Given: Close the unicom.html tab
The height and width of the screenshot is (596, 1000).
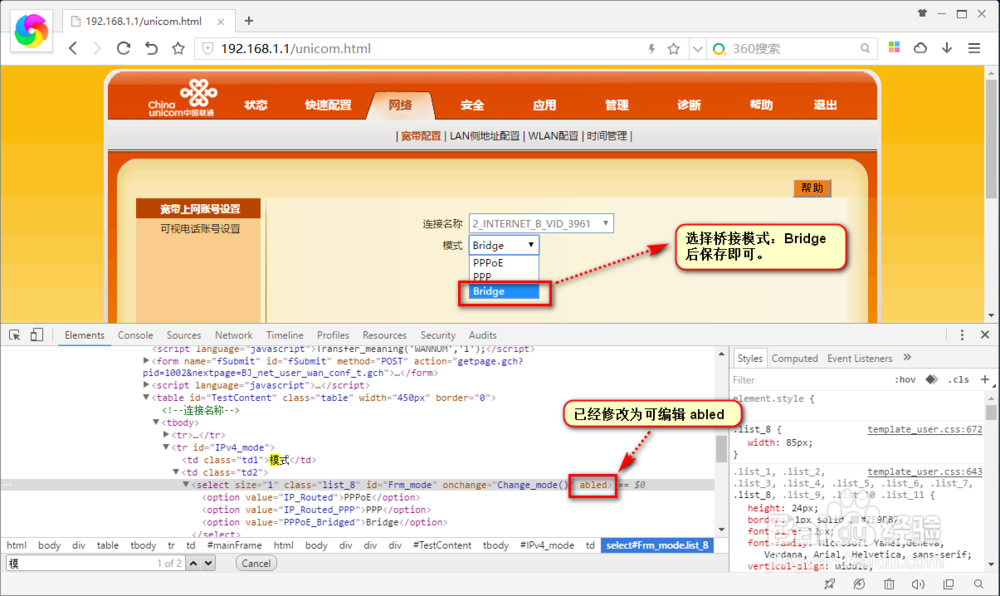Looking at the screenshot, I should point(221,22).
